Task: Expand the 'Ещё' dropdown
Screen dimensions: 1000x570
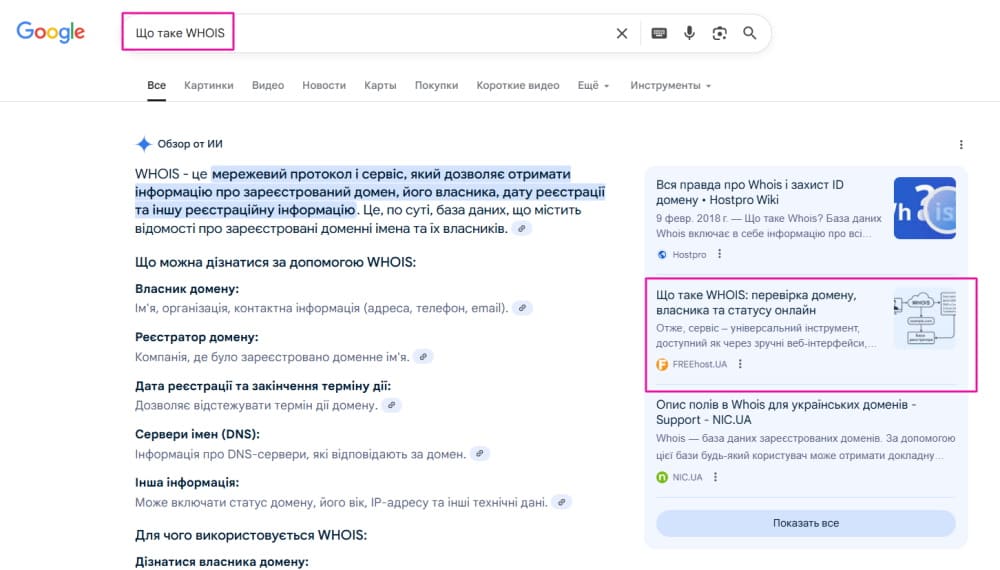Action: pyautogui.click(x=593, y=85)
